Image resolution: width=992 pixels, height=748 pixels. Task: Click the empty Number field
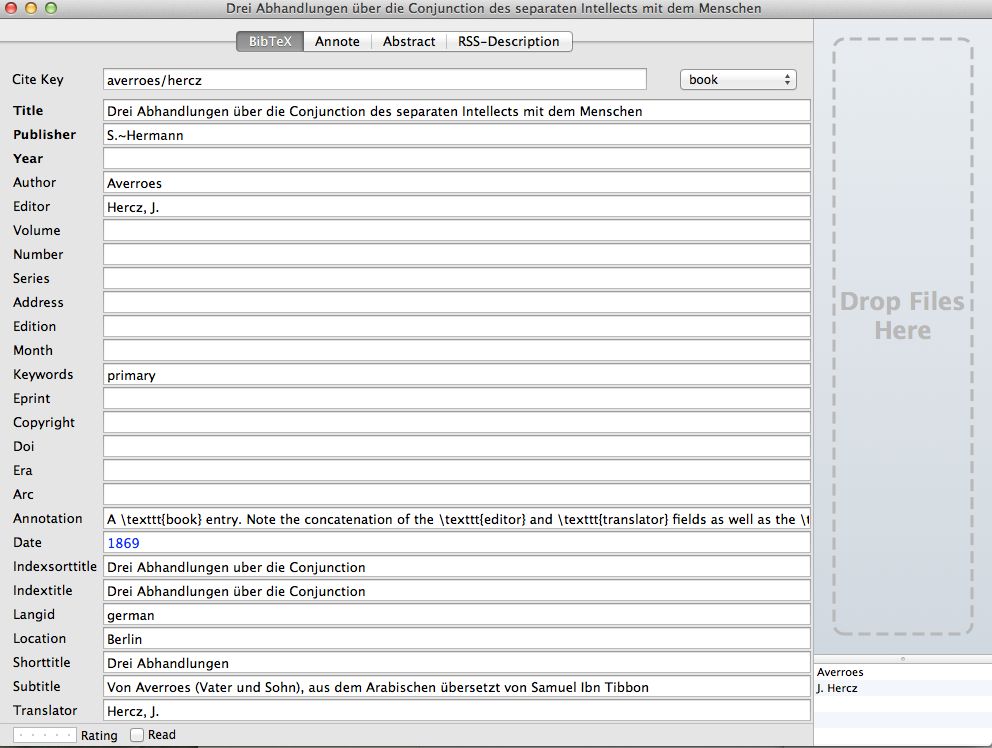(x=457, y=255)
